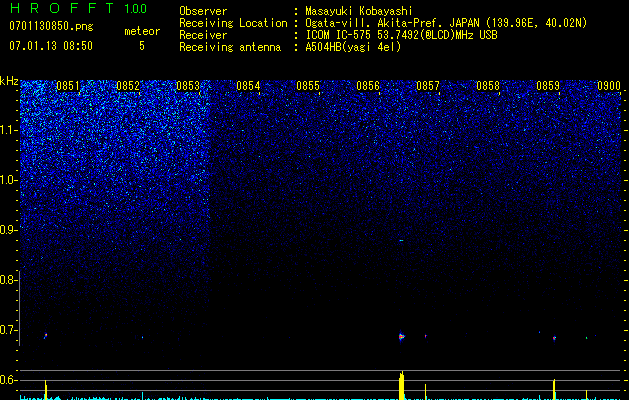Viewport: 629px width, 400px height.
Task: Click the A504HB(yagi 4el) antenna text
Action: [x=353, y=47]
